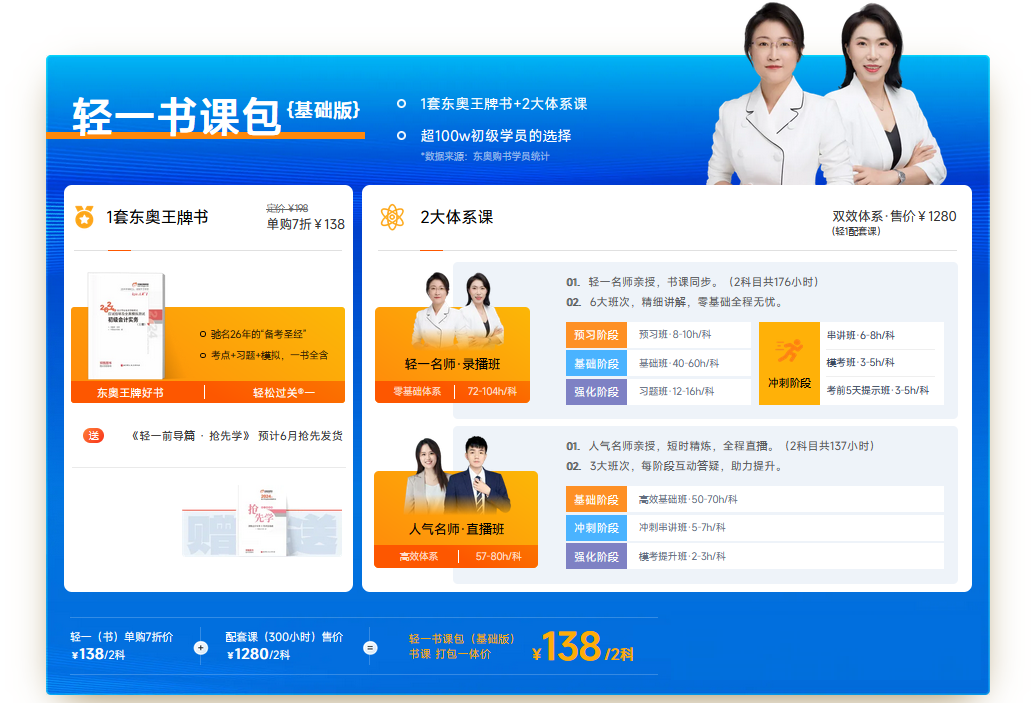This screenshot has height=703, width=1036.
Task: Click the orange 送 badge icon
Action: [x=95, y=437]
